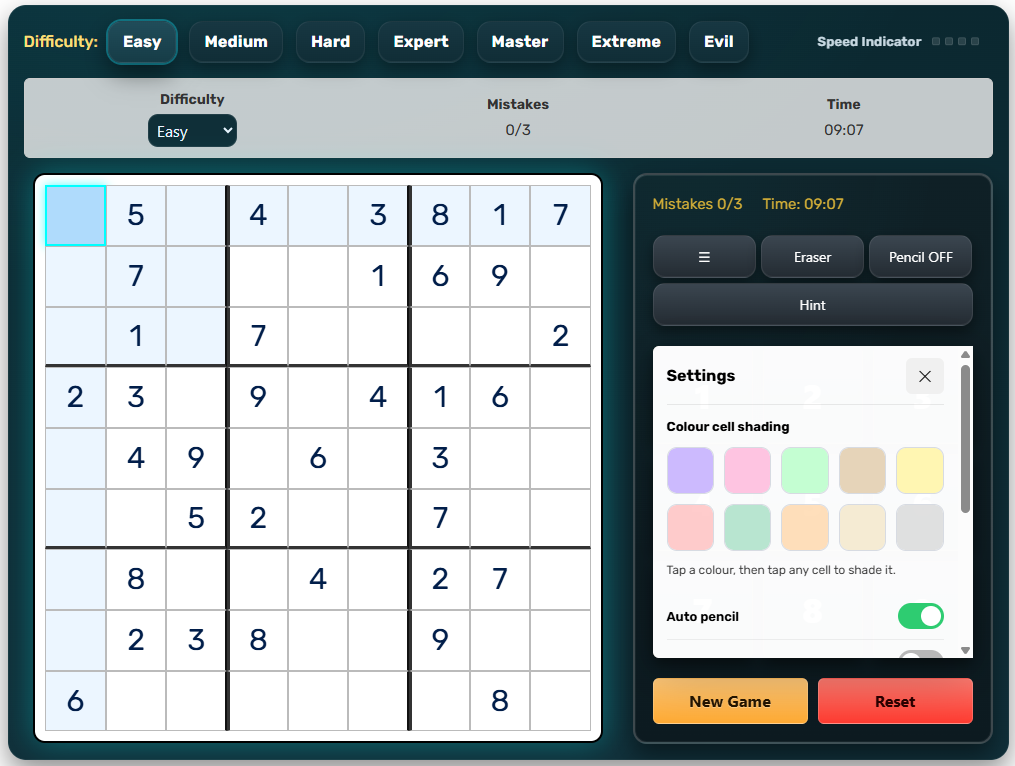
Task: Open the hamburger menu above the Eraser
Action: tap(704, 257)
